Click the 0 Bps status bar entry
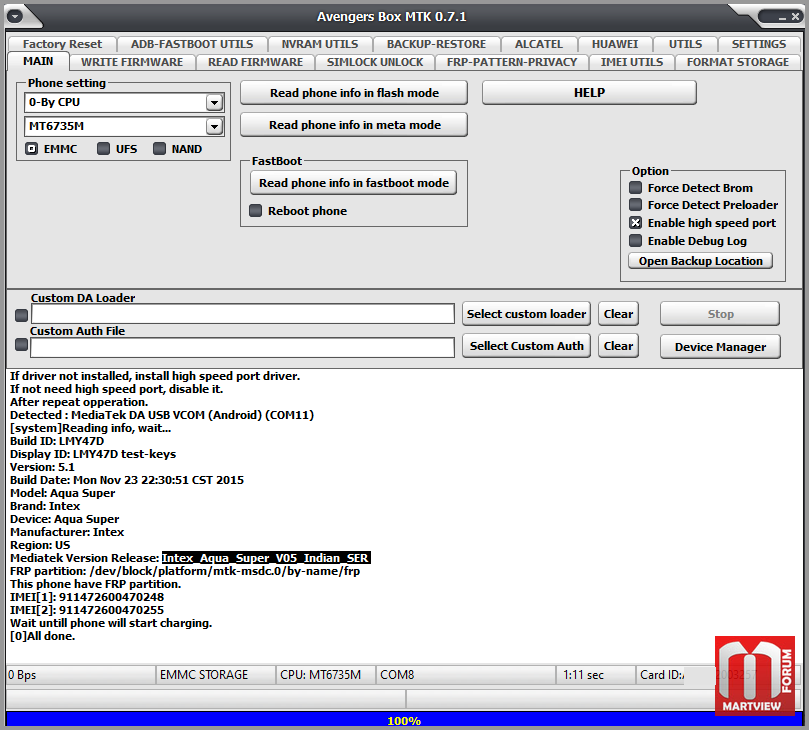 80,675
